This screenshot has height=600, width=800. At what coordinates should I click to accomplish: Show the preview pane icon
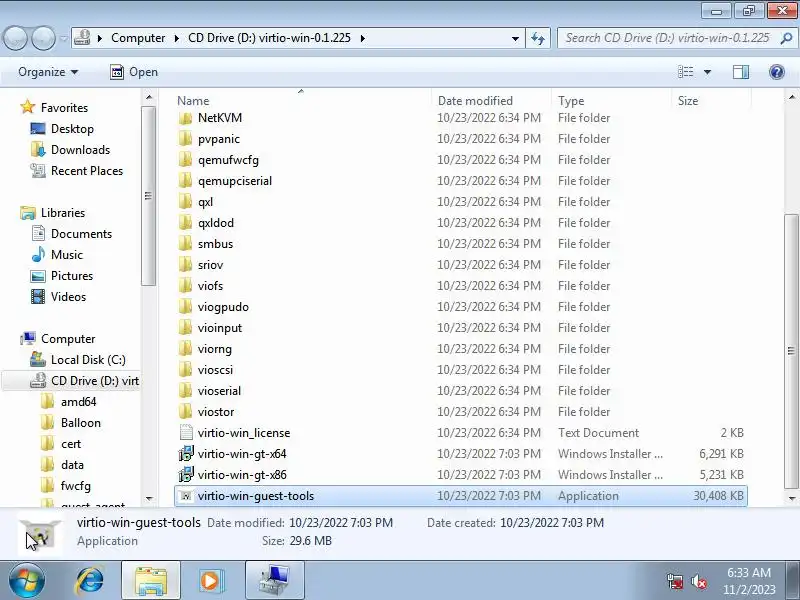(x=741, y=72)
